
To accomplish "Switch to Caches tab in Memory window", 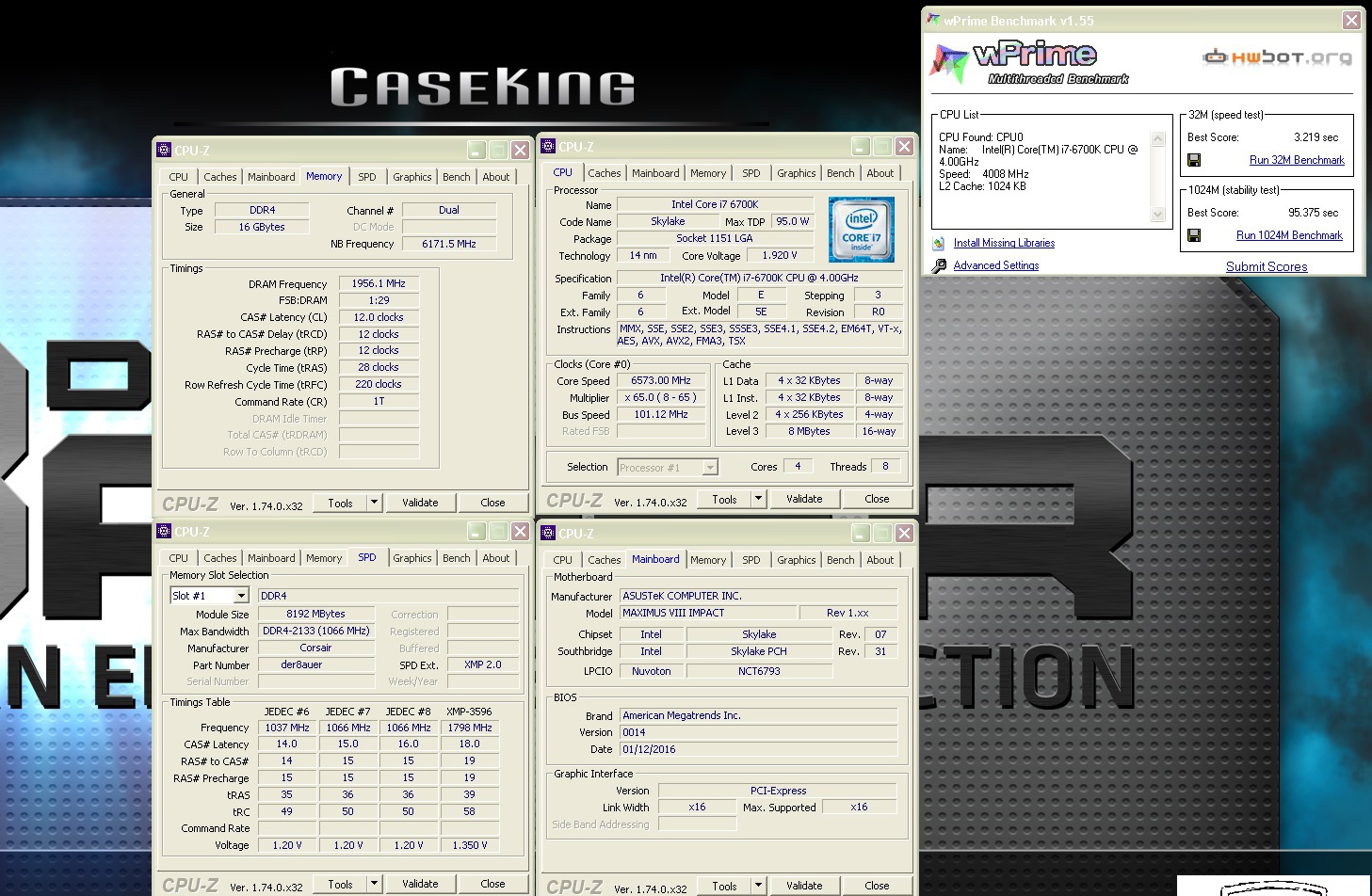I will tap(220, 177).
